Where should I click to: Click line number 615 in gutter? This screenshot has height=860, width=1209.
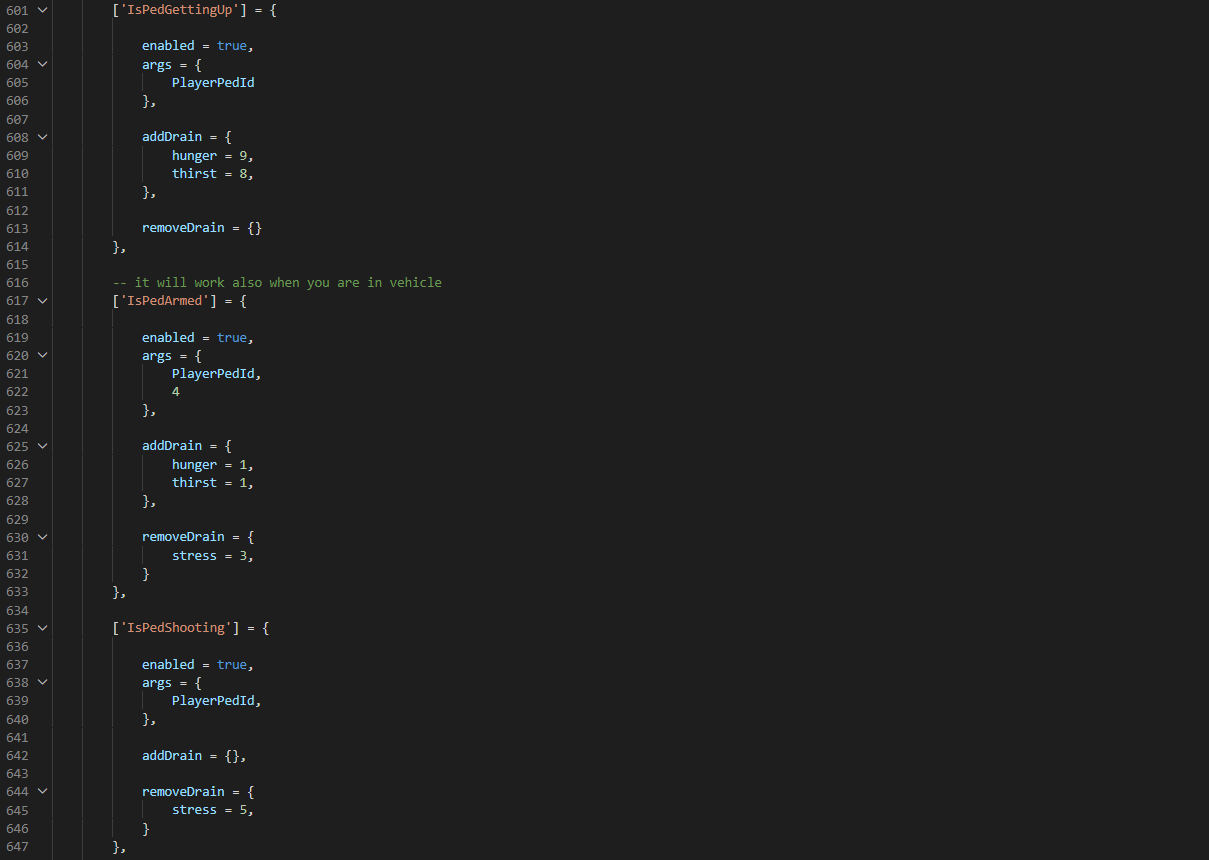click(x=17, y=264)
